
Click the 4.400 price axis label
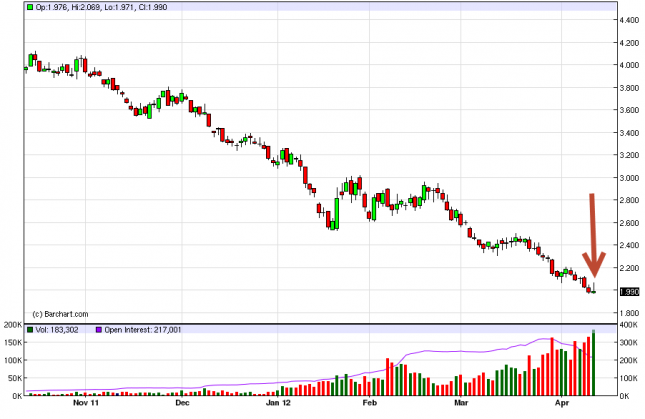click(x=629, y=20)
